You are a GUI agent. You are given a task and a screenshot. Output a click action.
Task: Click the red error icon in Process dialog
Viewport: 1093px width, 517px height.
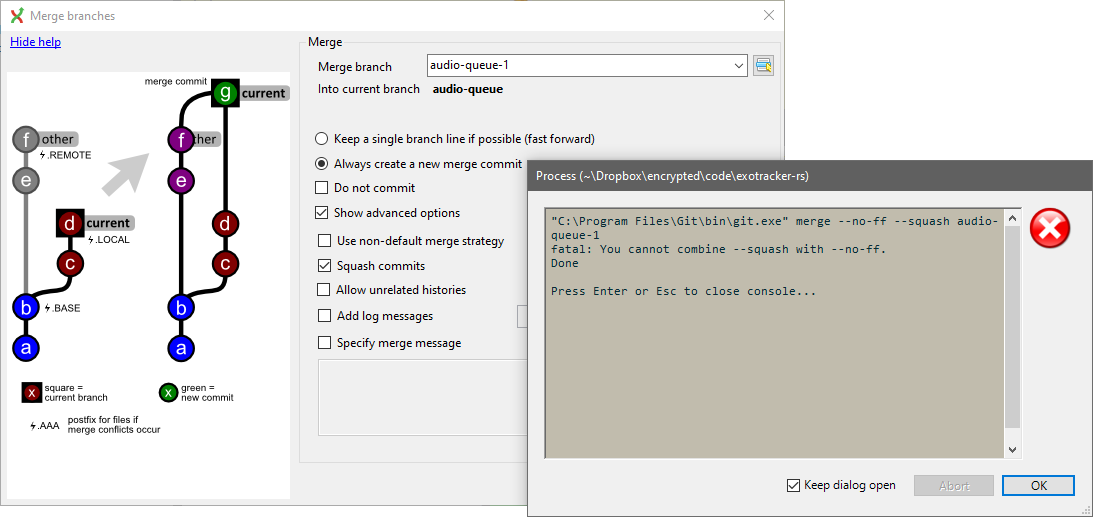coord(1049,228)
